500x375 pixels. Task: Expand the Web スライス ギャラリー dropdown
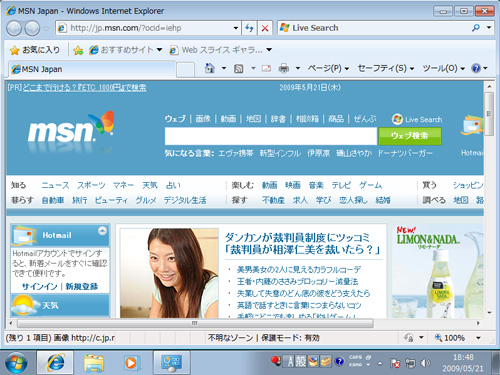click(269, 50)
